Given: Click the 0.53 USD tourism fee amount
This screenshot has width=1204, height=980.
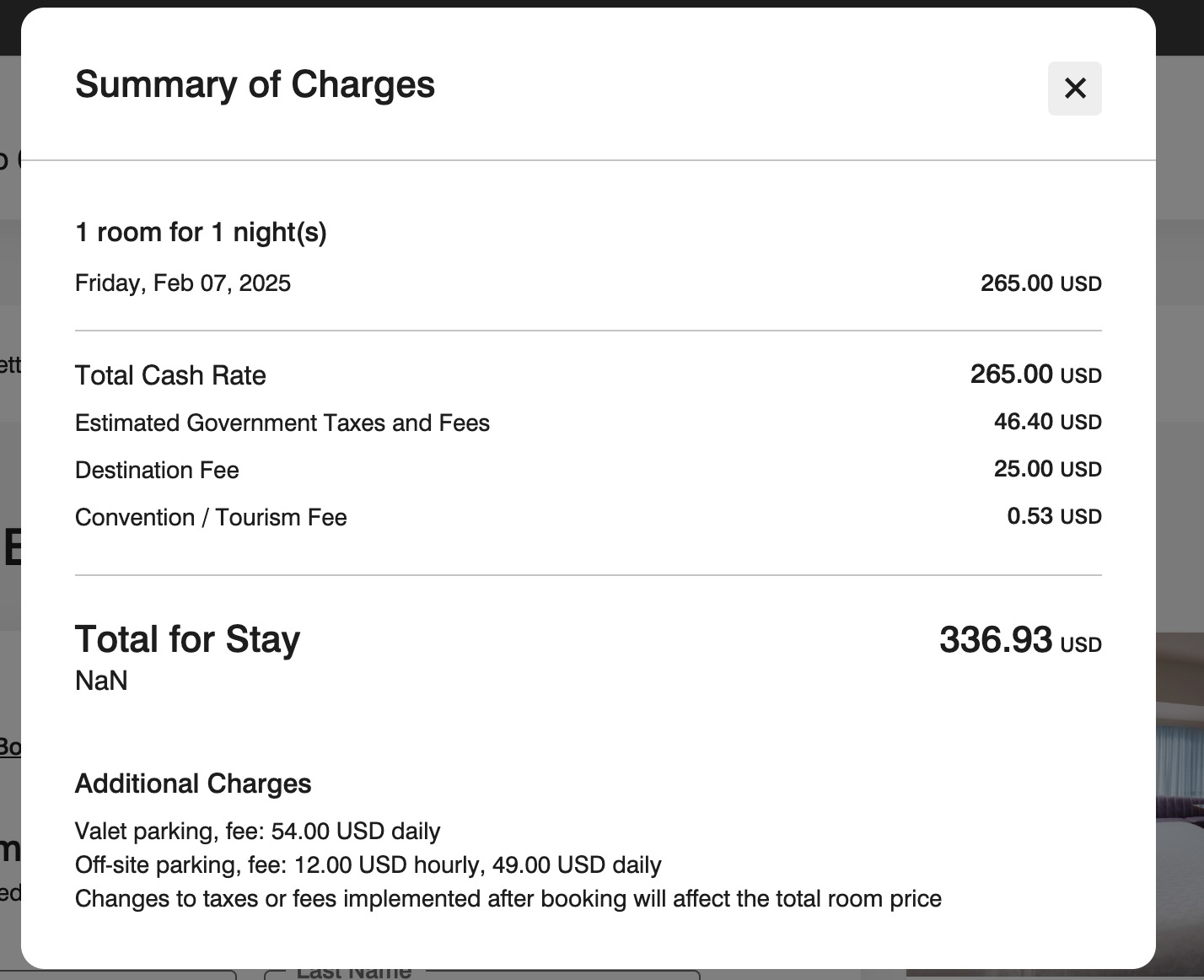Looking at the screenshot, I should (1054, 516).
